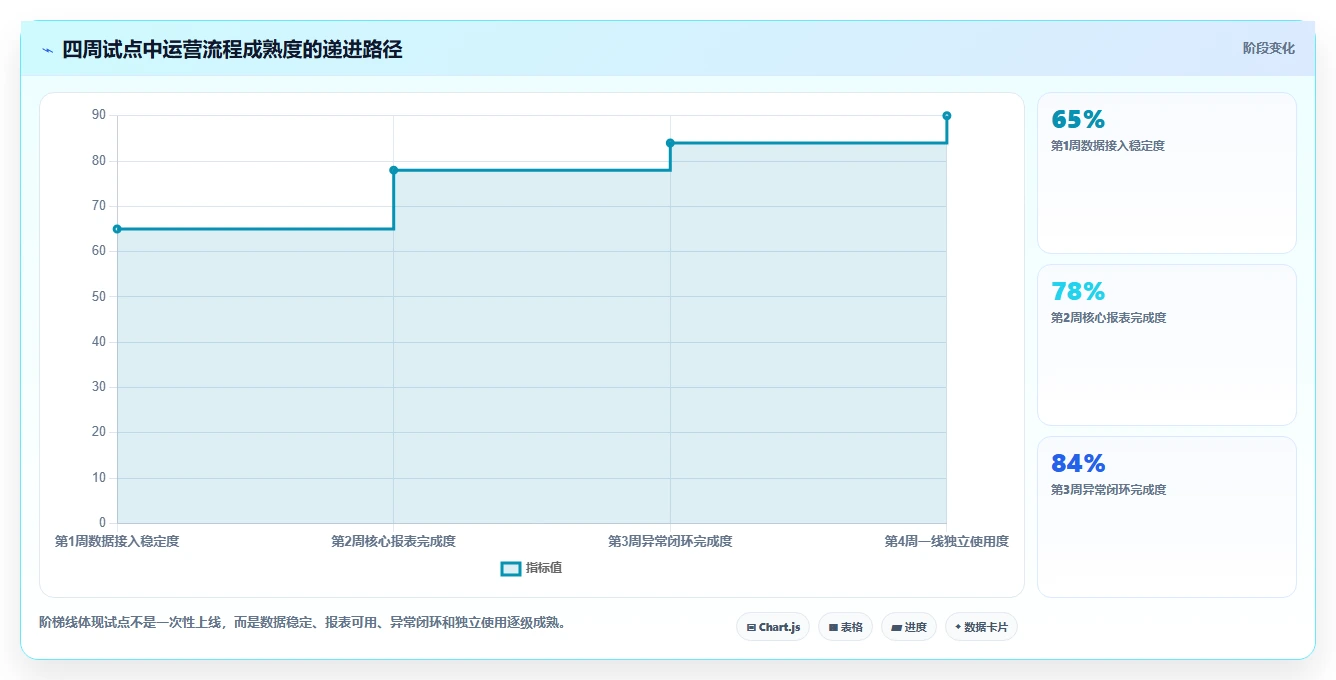Click the y-axis tick label 50
This screenshot has height=680, width=1336.
99,296
